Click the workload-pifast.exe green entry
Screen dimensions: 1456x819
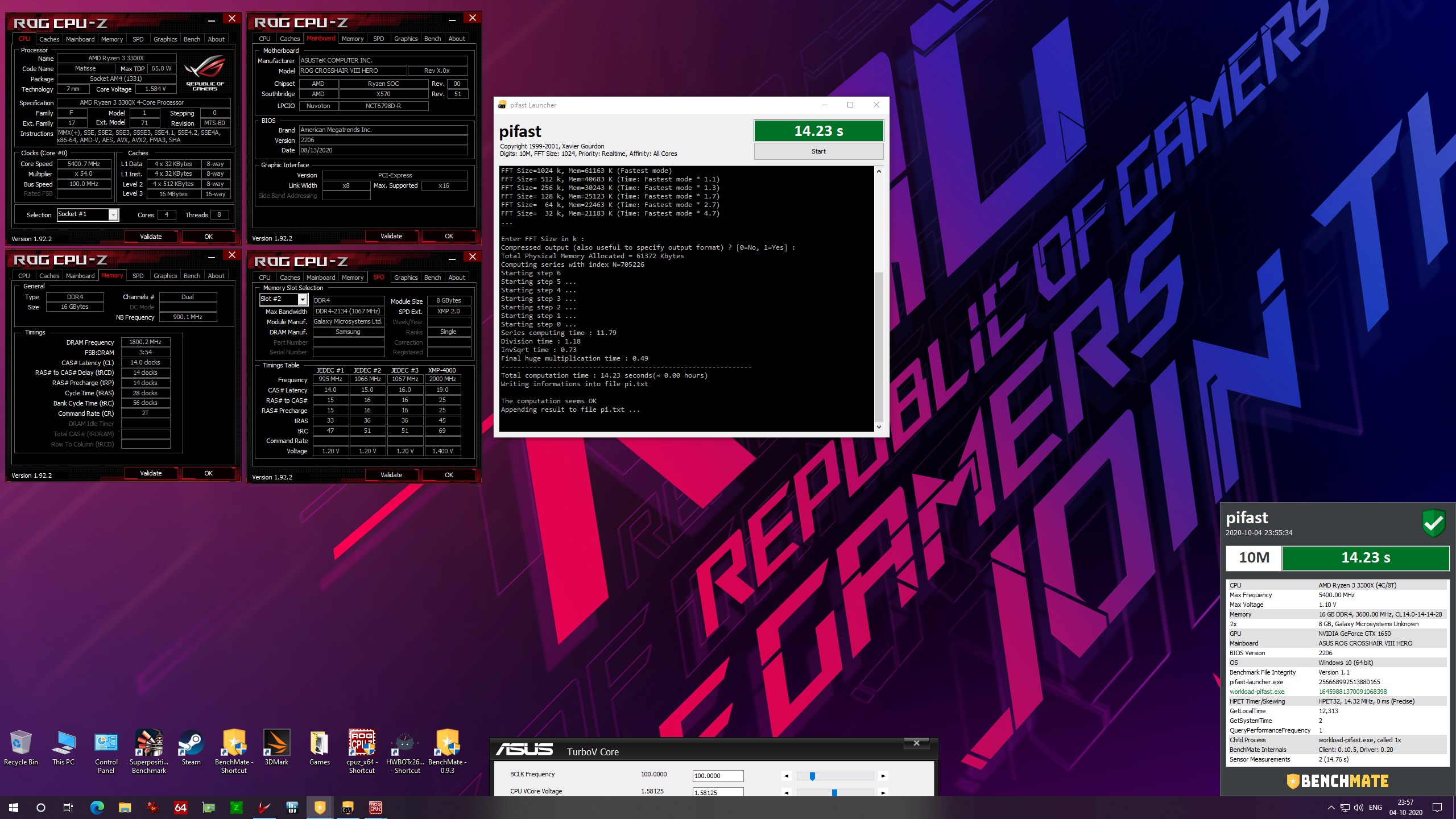tap(1257, 692)
